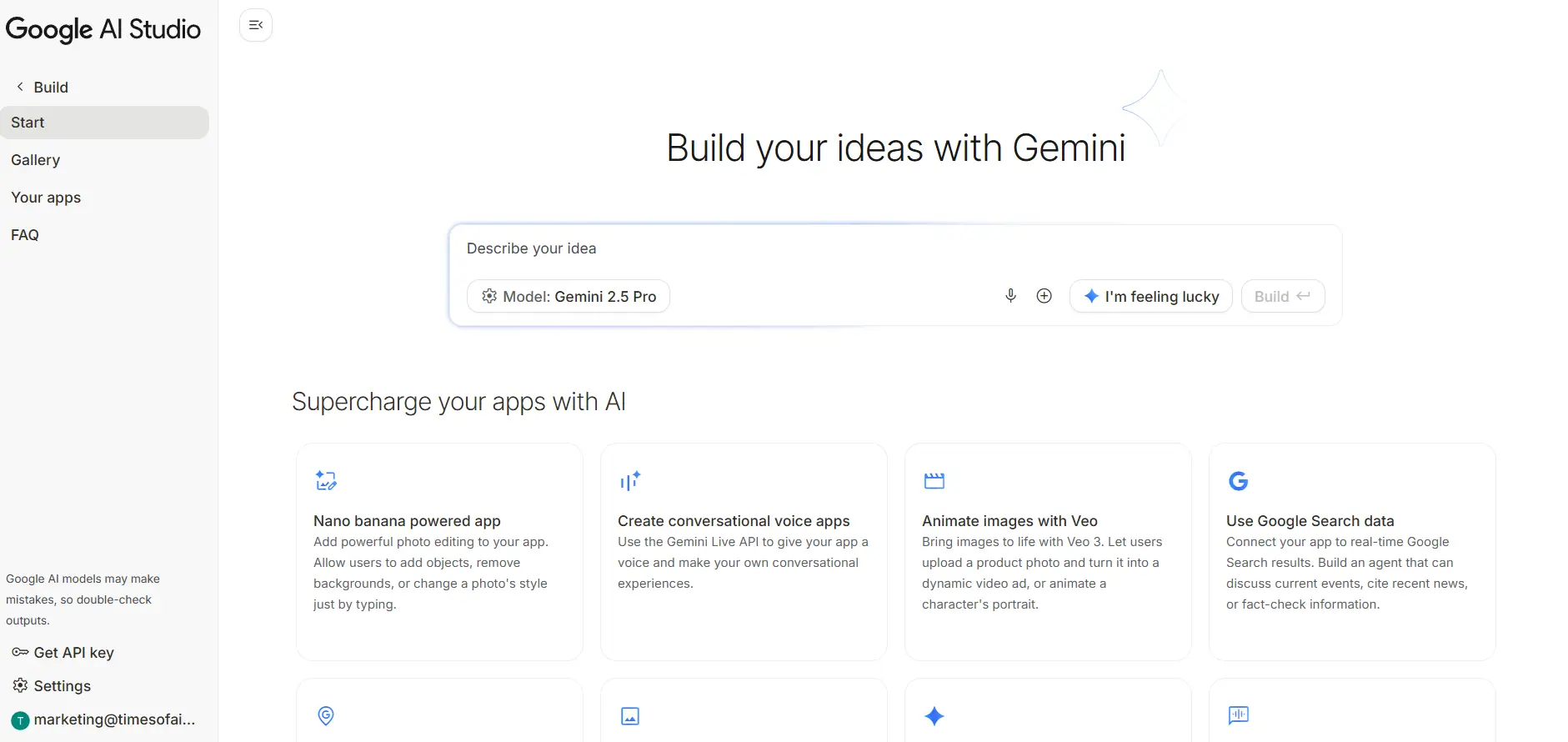
Task: Select the Veo clapperboard animation icon
Action: coord(934,480)
